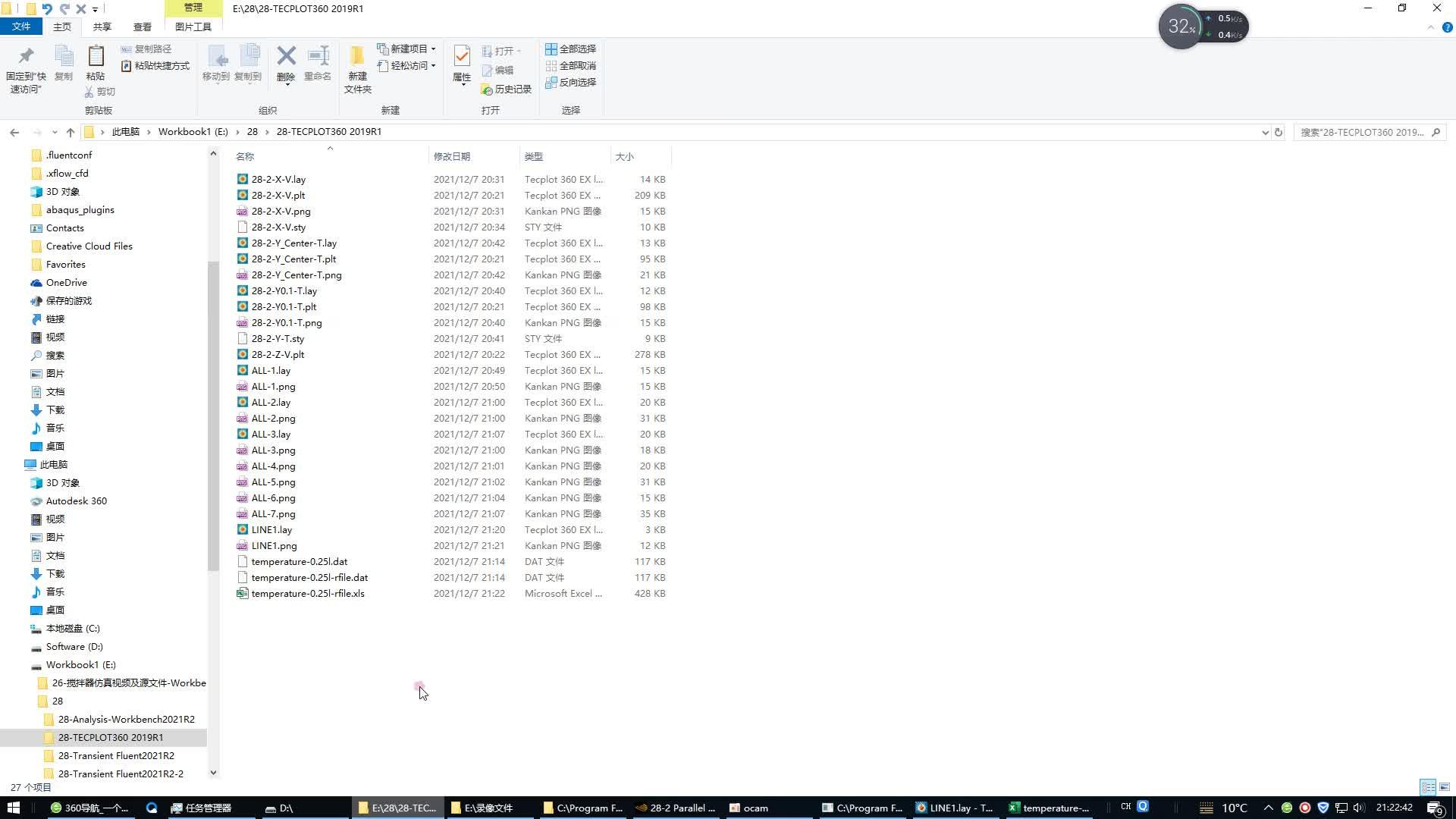The height and width of the screenshot is (819, 1456).
Task: Open the New Item dropdown
Action: (406, 49)
